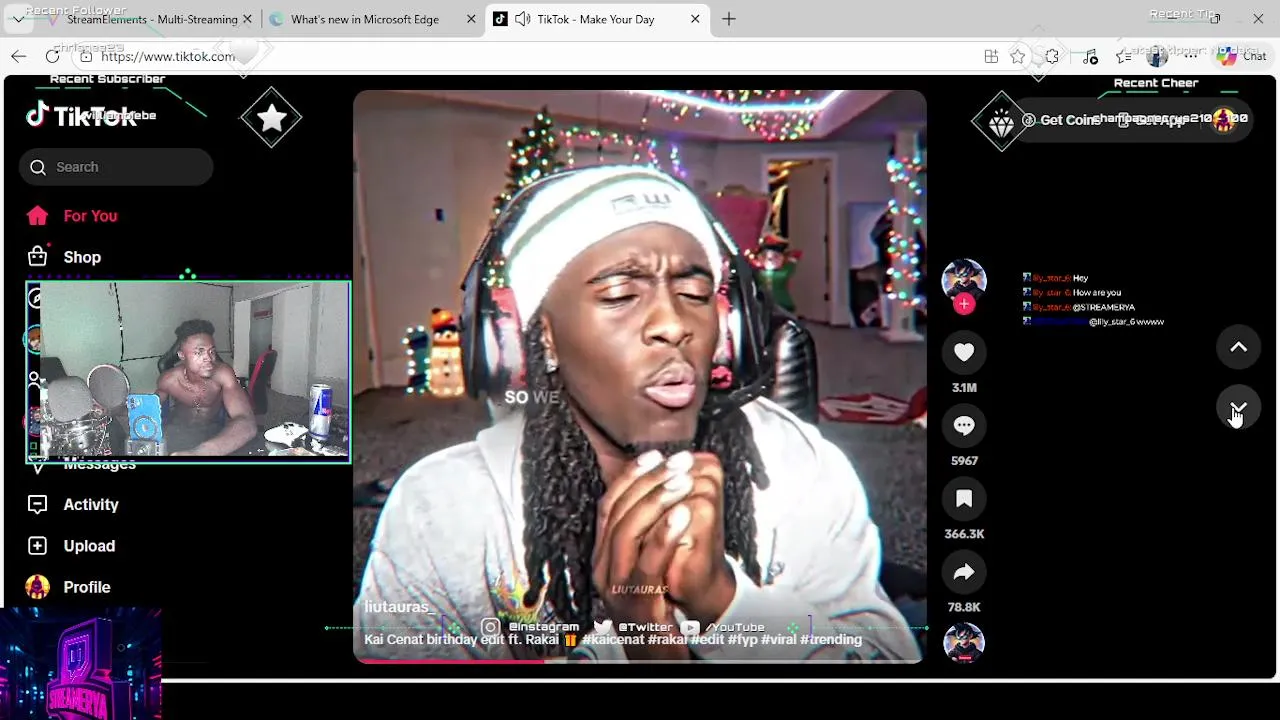Open the tab actions dropdown
1280x720 pixels.
coord(18,19)
